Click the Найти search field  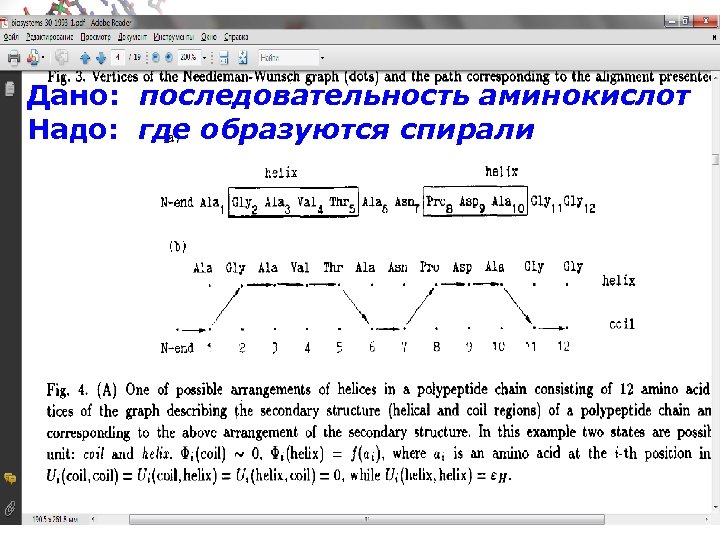288,57
